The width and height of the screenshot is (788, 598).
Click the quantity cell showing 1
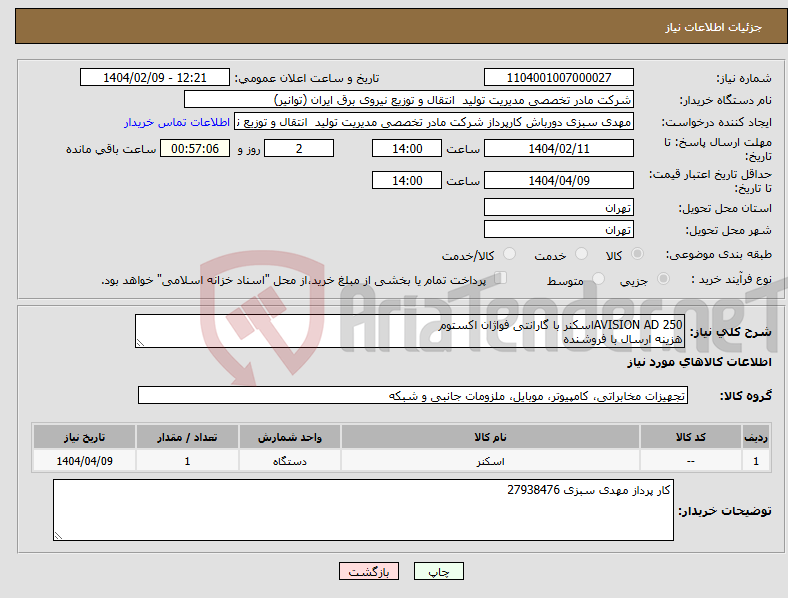(187, 460)
